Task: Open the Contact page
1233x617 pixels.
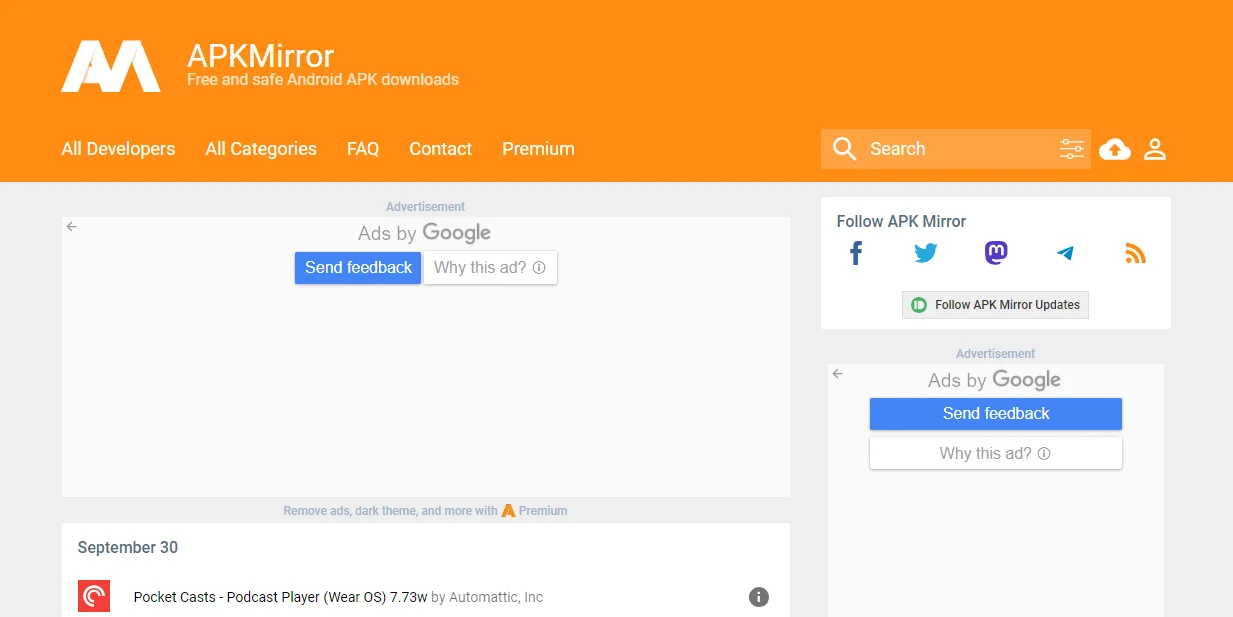Action: point(440,149)
